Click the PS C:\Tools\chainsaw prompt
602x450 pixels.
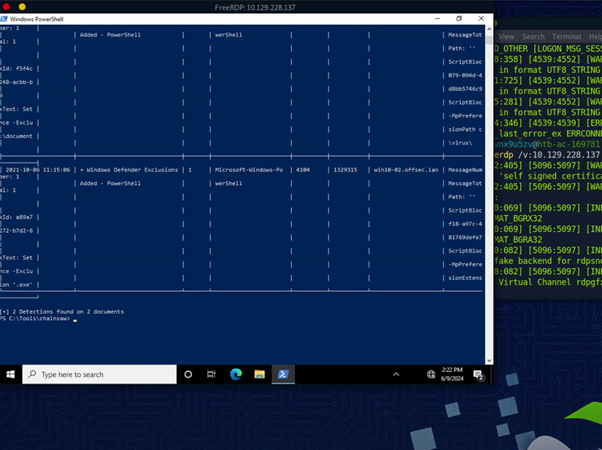click(35, 319)
